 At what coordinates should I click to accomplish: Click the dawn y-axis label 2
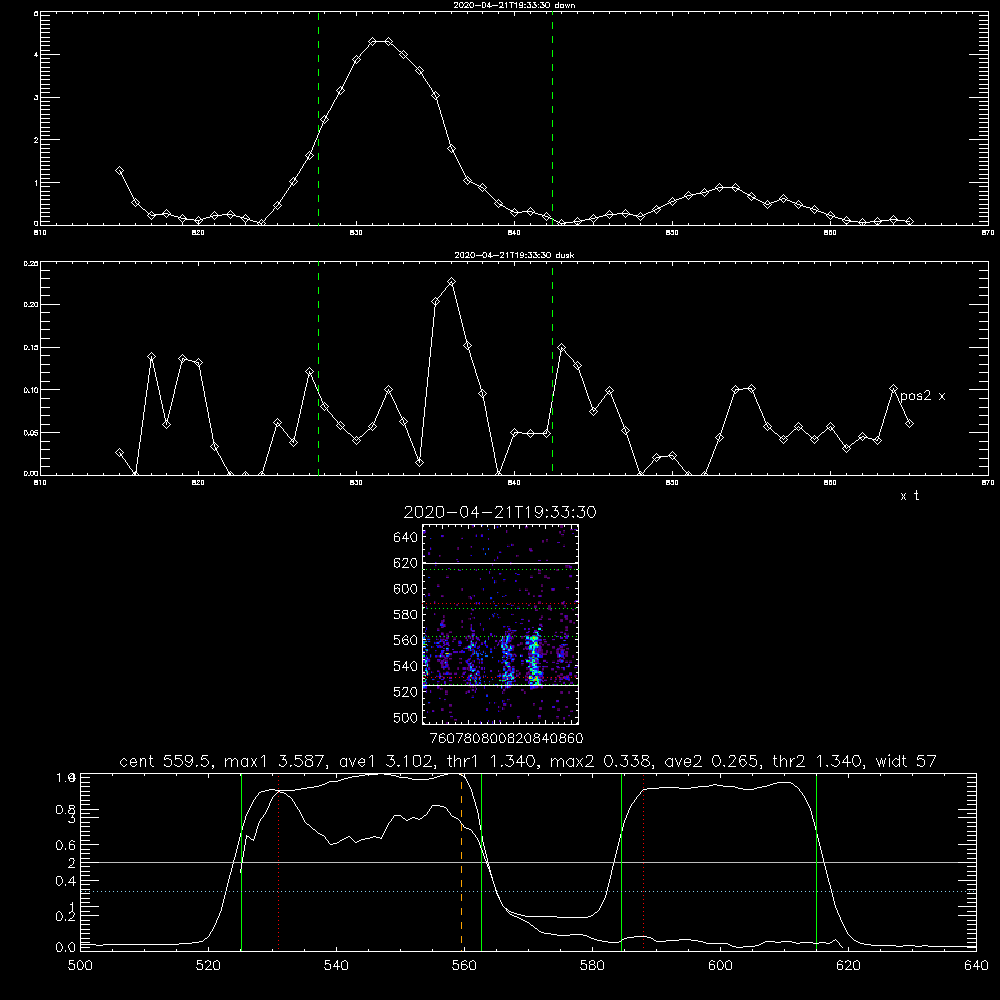[36, 140]
